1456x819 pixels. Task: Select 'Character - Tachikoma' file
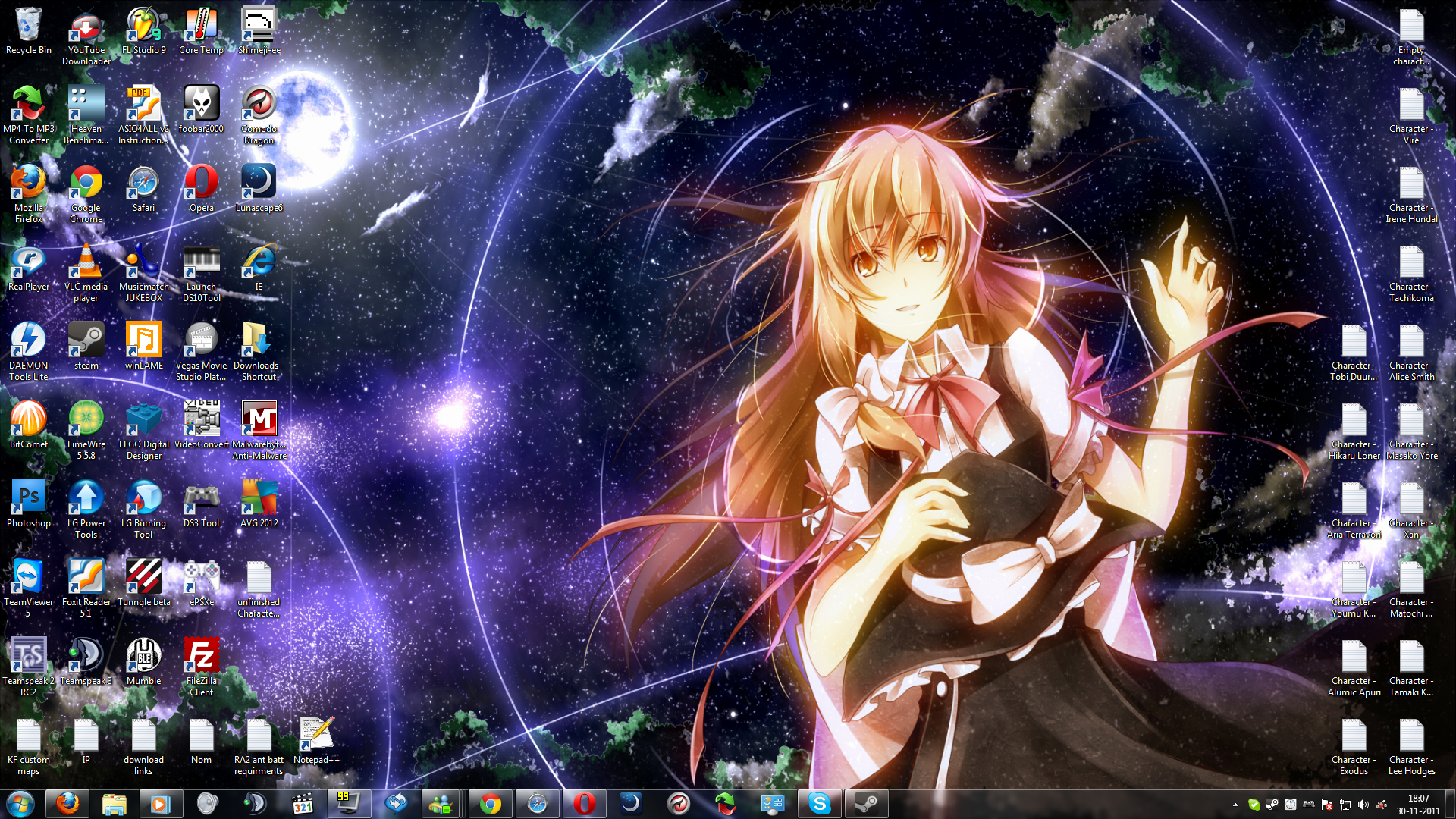[1412, 272]
